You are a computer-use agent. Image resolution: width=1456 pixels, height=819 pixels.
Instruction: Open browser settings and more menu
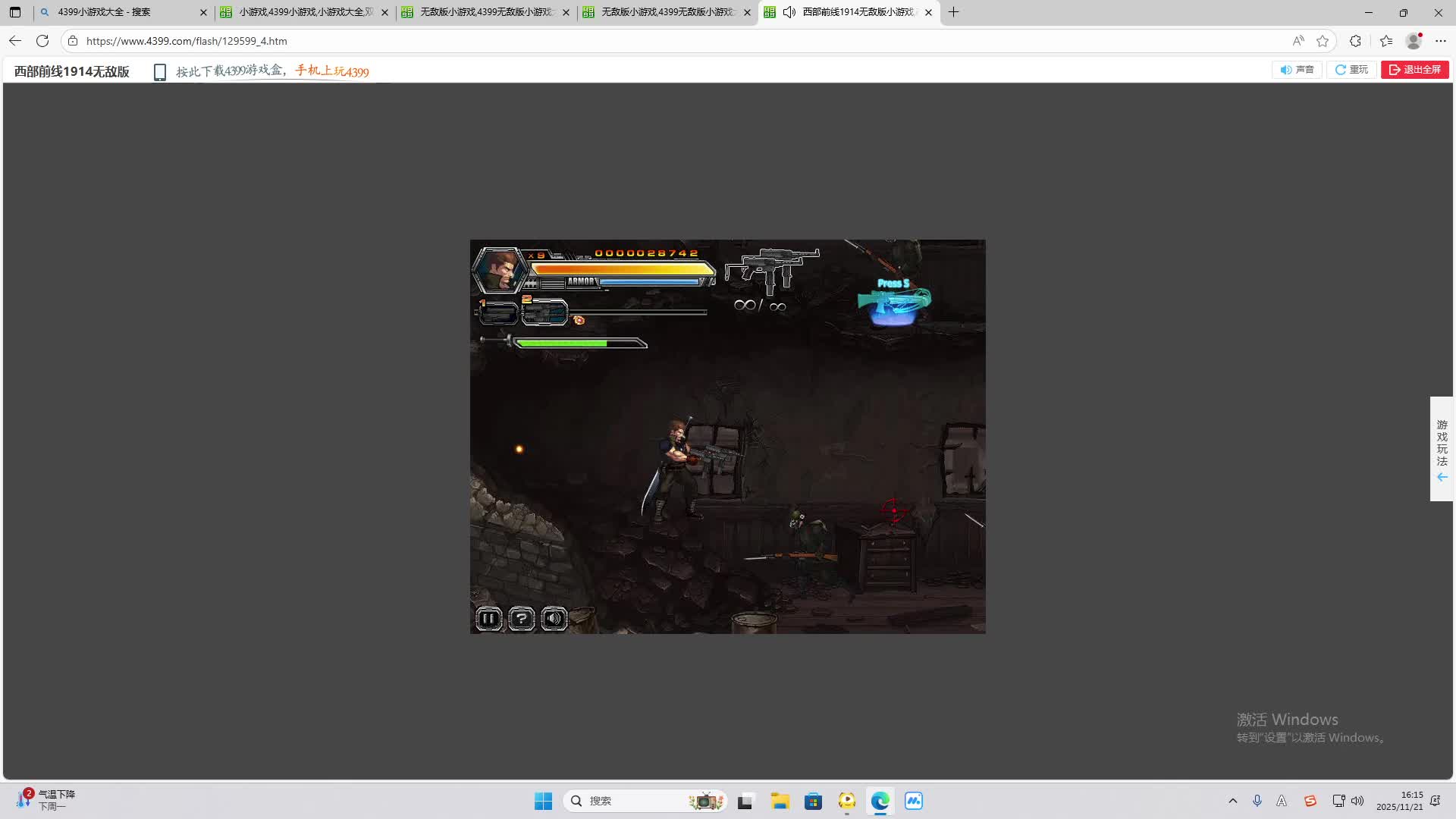click(1441, 41)
